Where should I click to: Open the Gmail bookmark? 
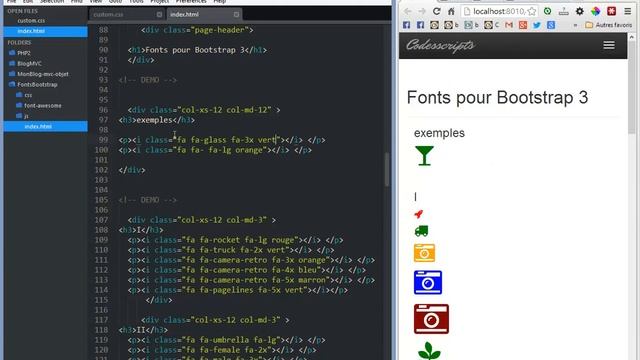point(509,25)
